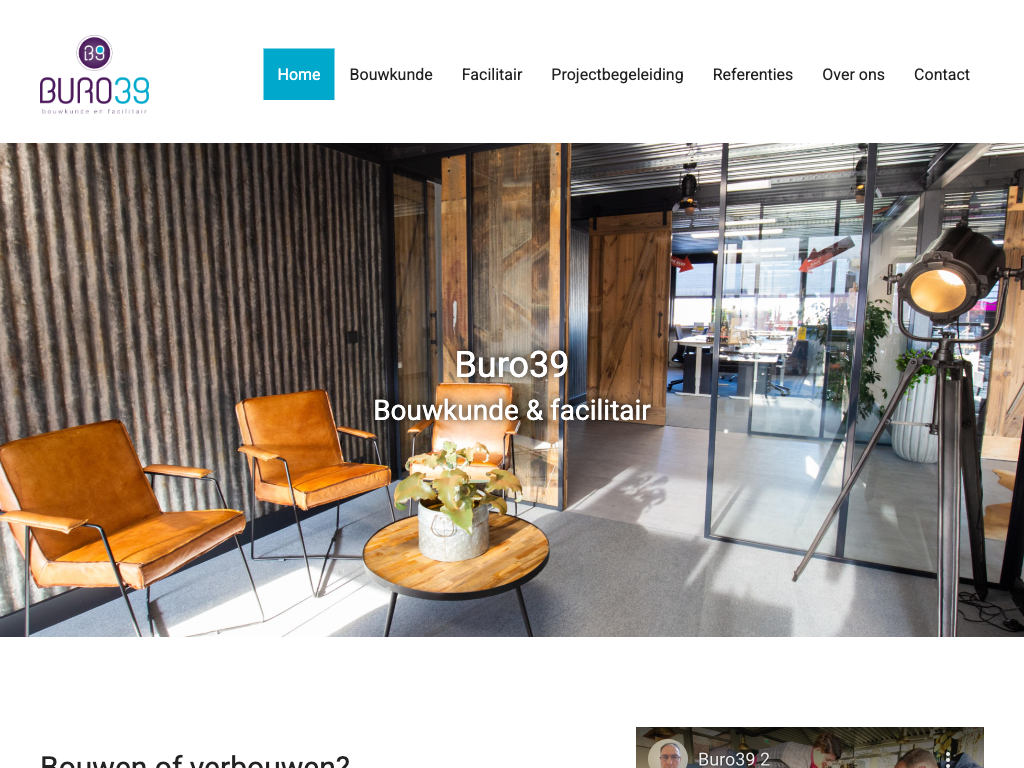Click the Buro39 logo in the header
The image size is (1024, 768).
click(x=95, y=74)
